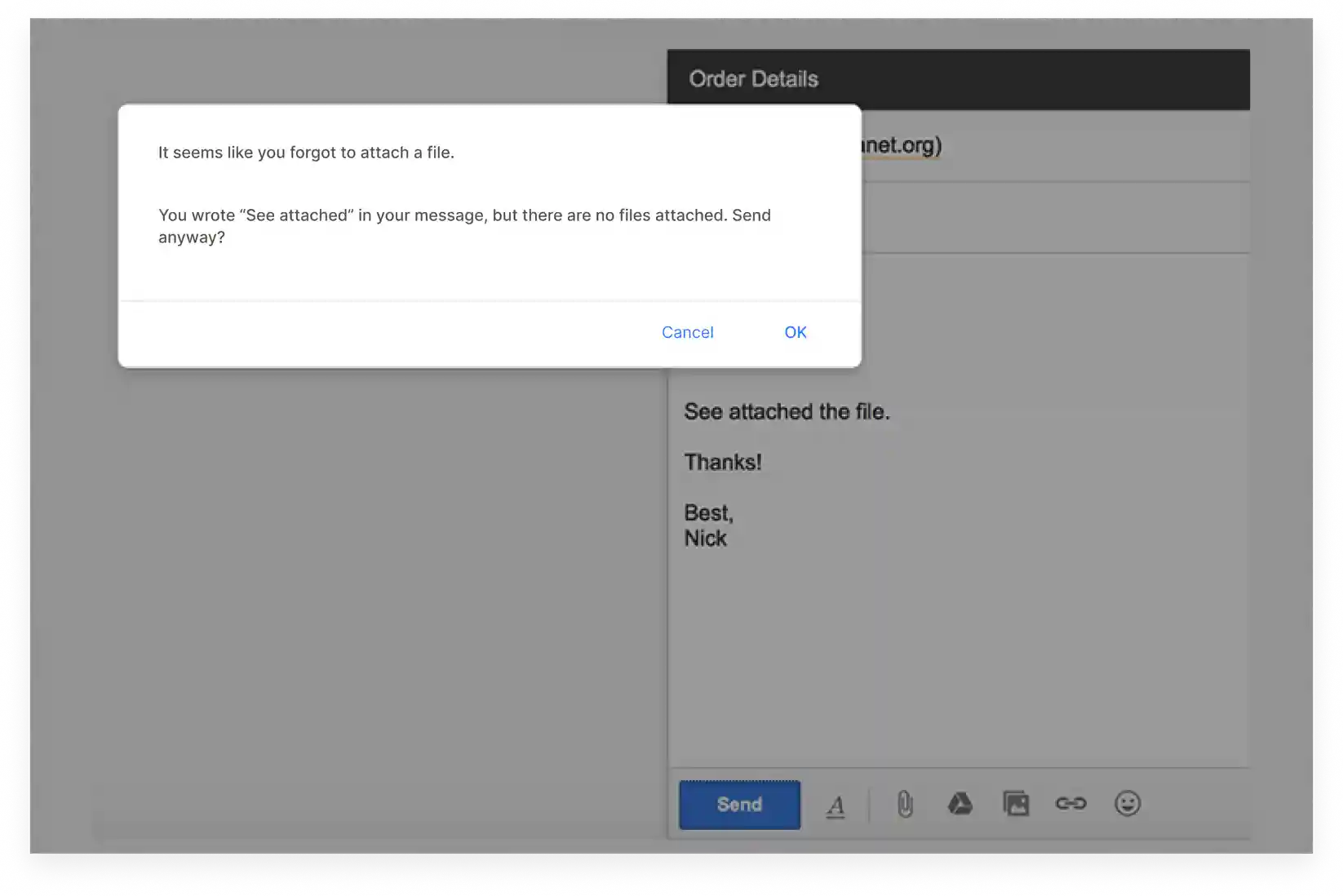The height and width of the screenshot is (896, 1343).
Task: Click the Thanks! line in the message
Action: 723,462
